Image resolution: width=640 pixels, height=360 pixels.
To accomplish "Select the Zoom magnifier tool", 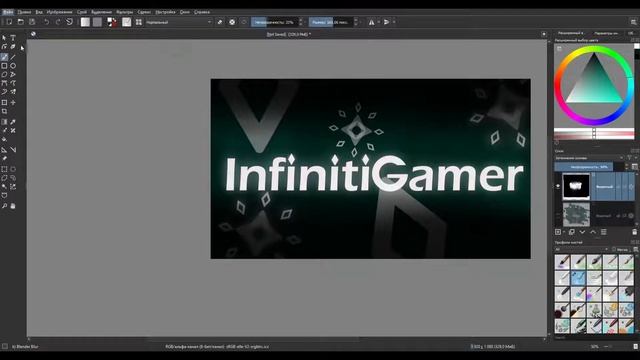I will pyautogui.click(x=4, y=206).
